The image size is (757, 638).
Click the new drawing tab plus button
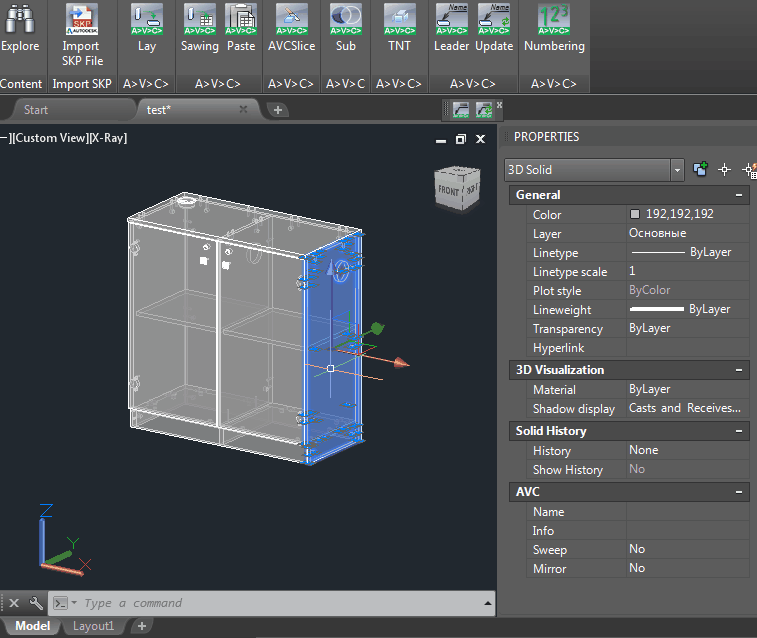[278, 110]
